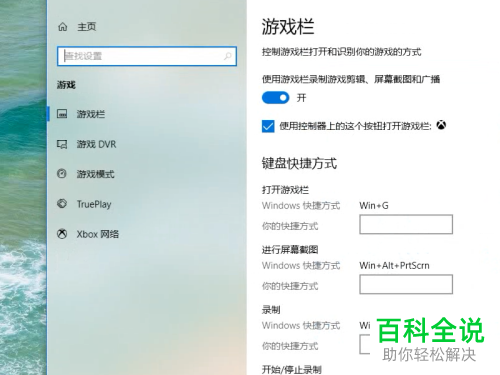This screenshot has width=500, height=375.
Task: Click the 开始/停止录制 label
Action: click(292, 369)
